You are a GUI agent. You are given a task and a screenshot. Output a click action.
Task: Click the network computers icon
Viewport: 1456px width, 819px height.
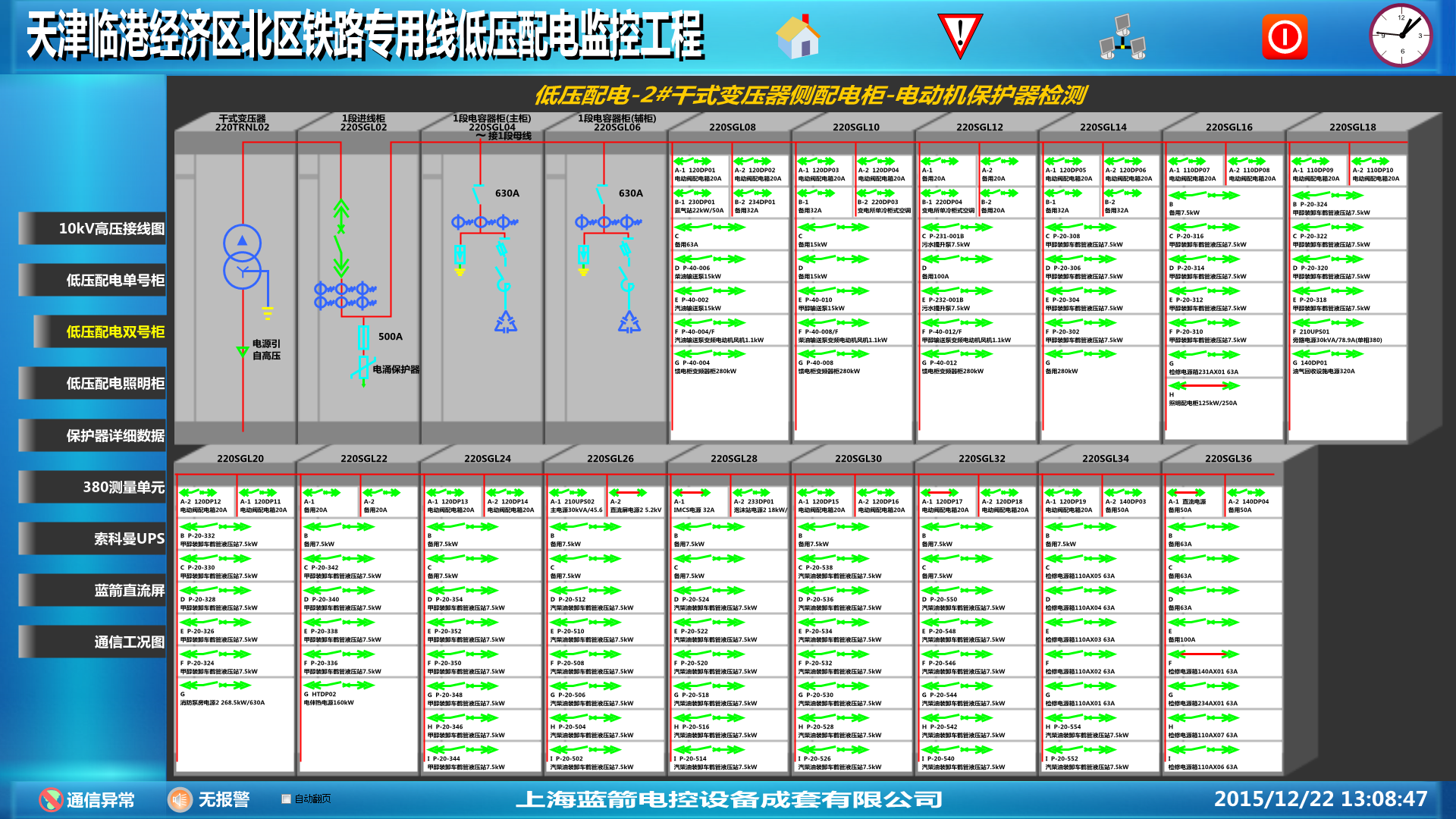coord(1122,37)
